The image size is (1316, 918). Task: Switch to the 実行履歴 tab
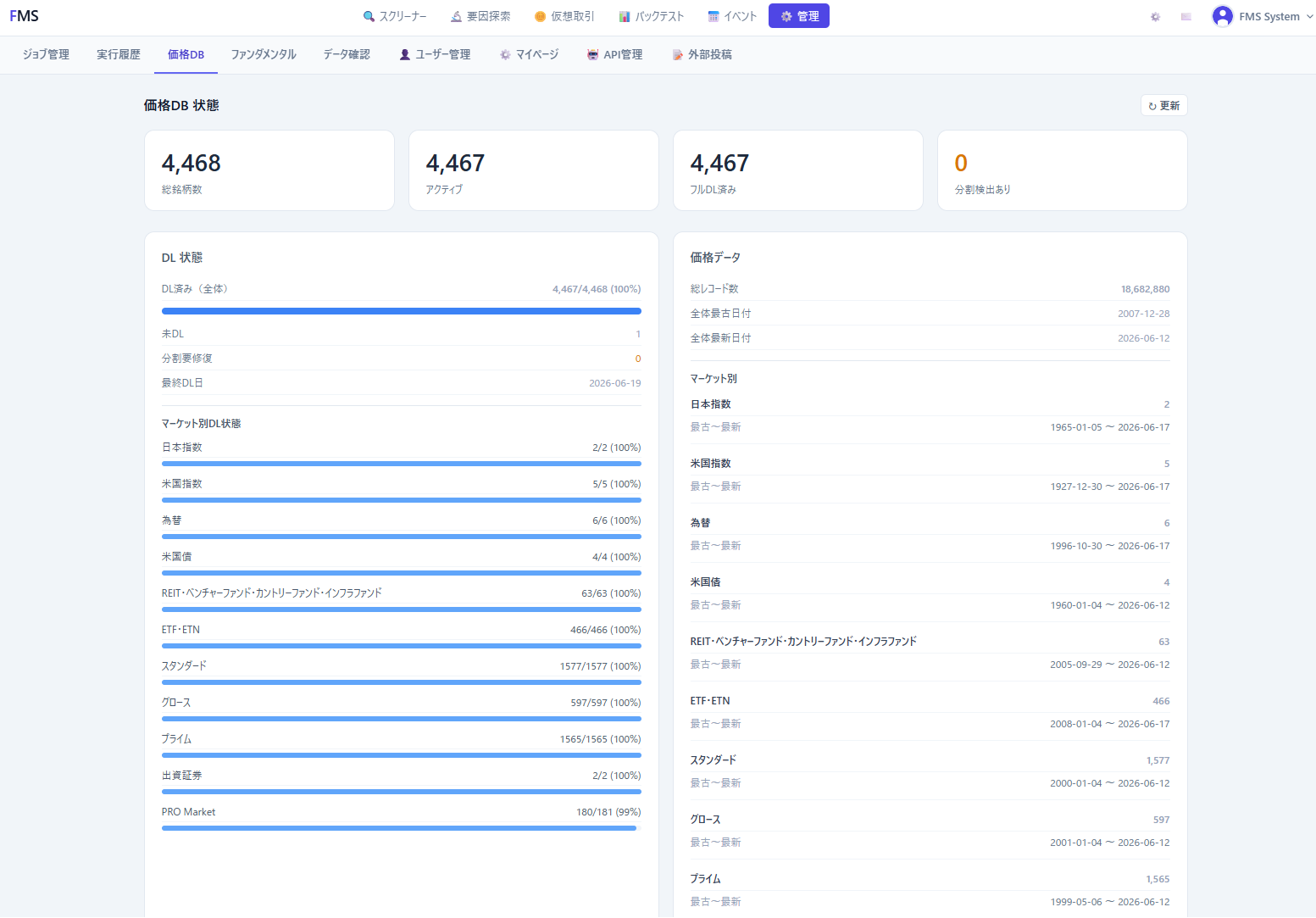[x=119, y=54]
